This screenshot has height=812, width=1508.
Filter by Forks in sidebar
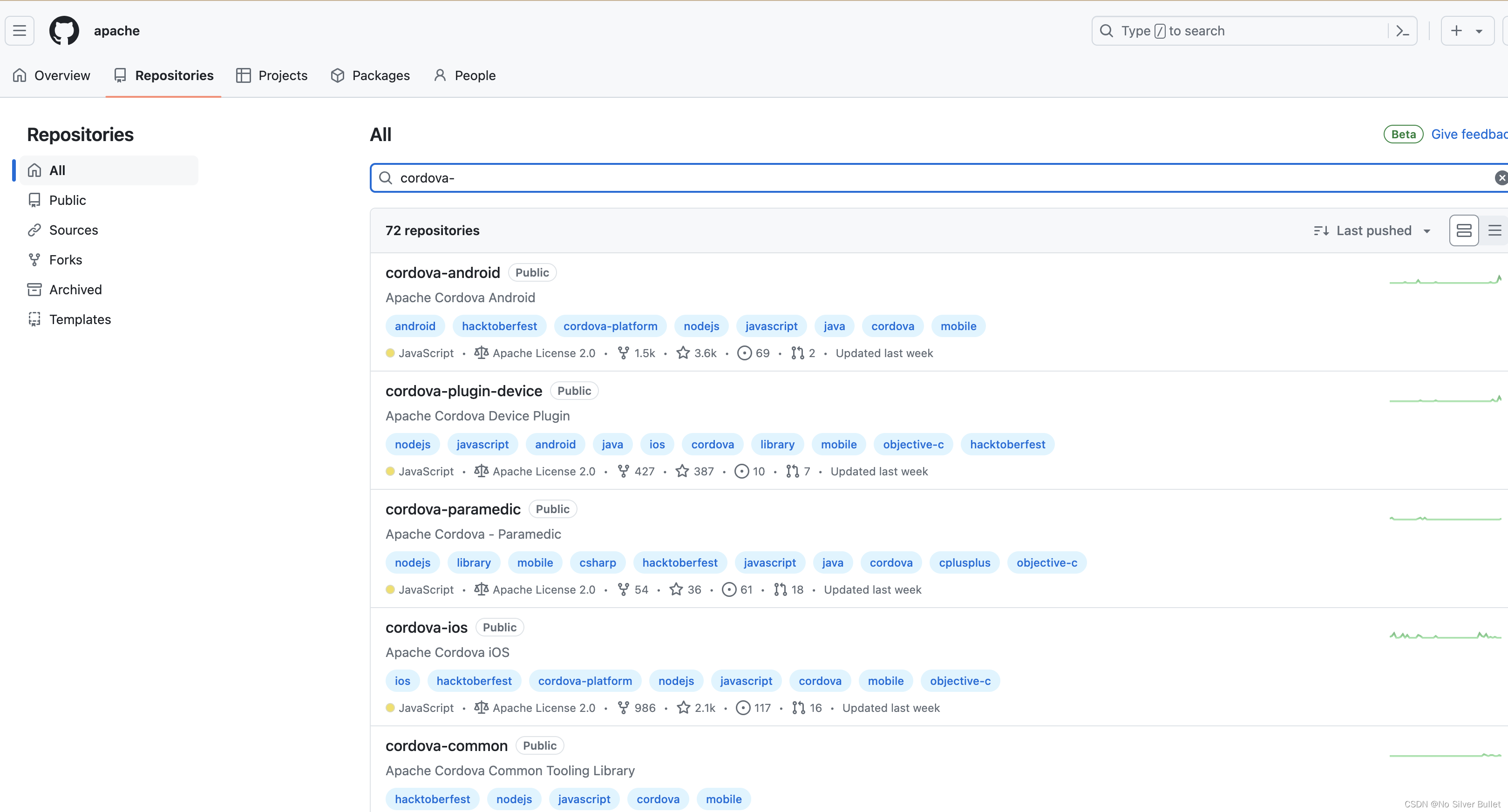click(109, 260)
